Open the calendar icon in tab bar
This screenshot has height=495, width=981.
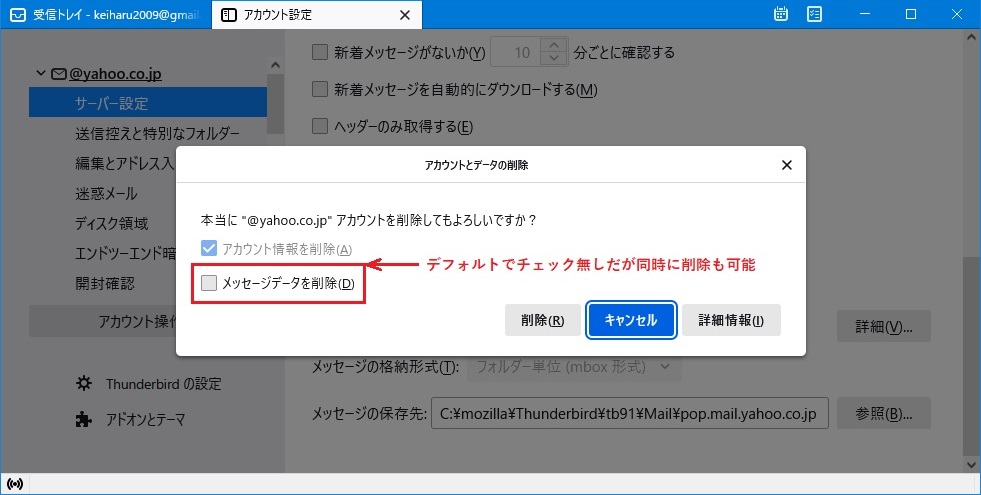(781, 15)
